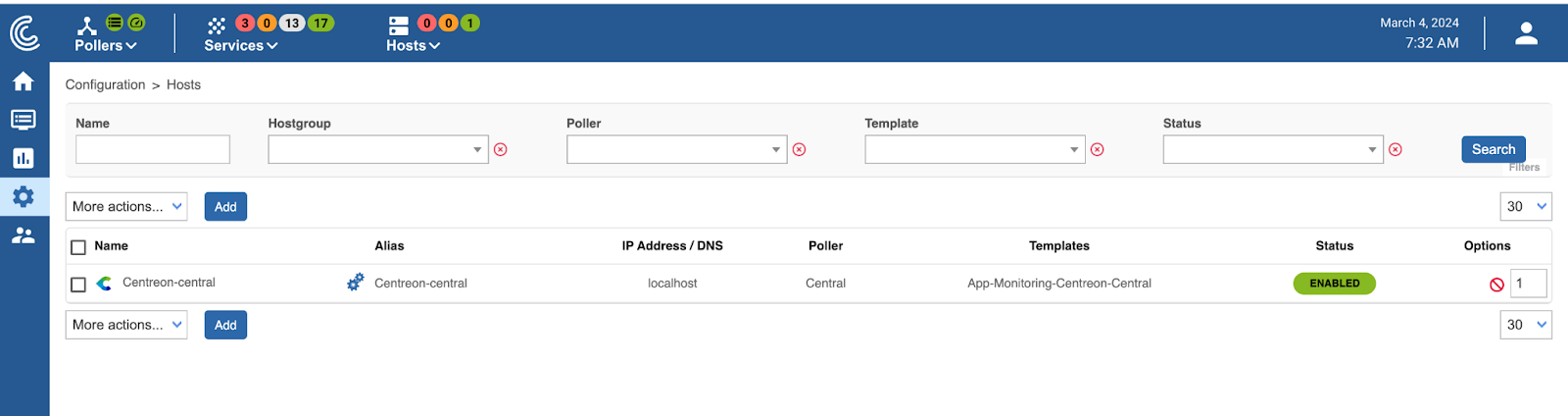
Task: Click the orange warning services counter 0
Action: [x=267, y=23]
